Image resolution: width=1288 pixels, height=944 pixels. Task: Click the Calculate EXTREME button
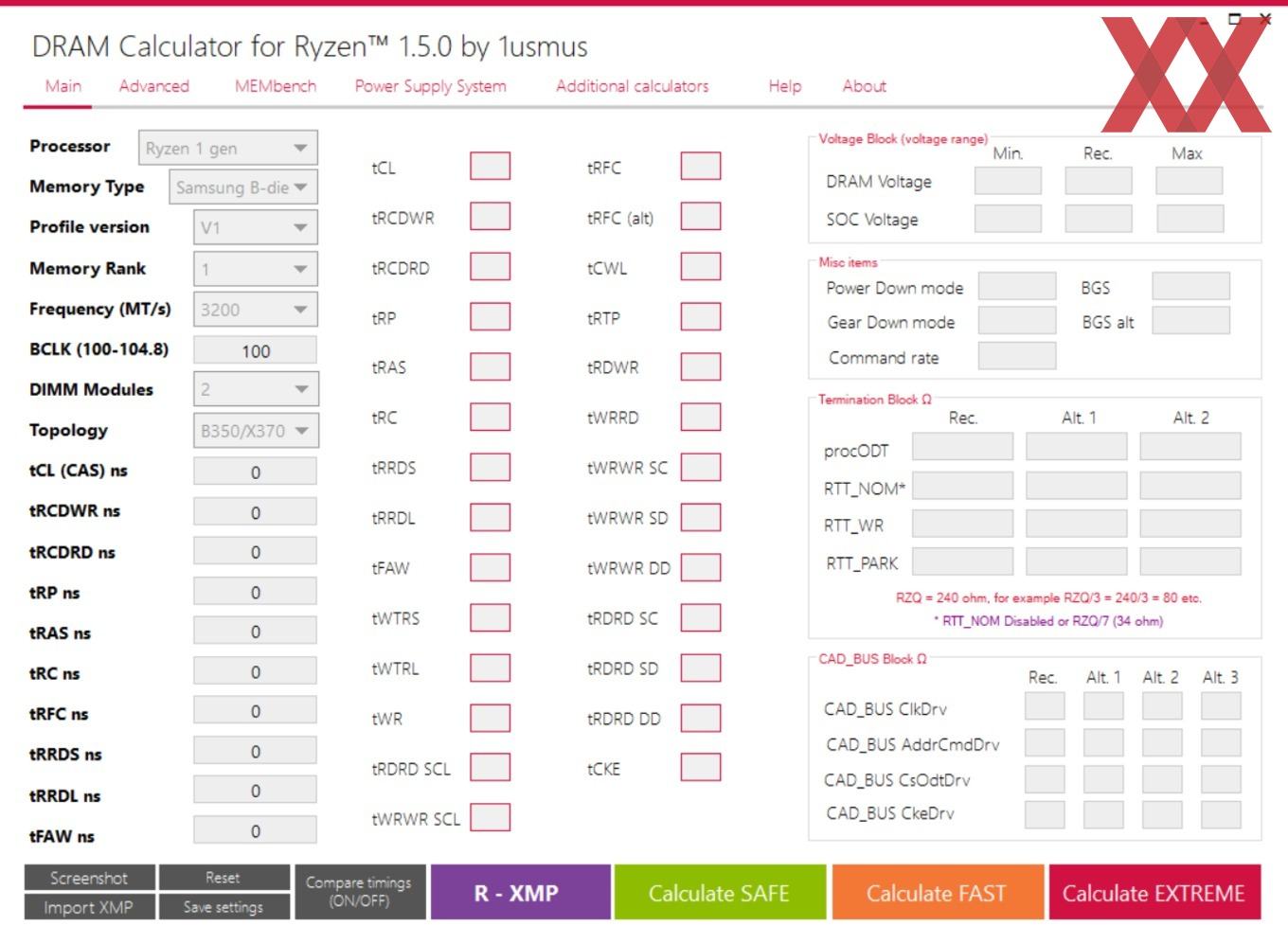(x=1154, y=892)
